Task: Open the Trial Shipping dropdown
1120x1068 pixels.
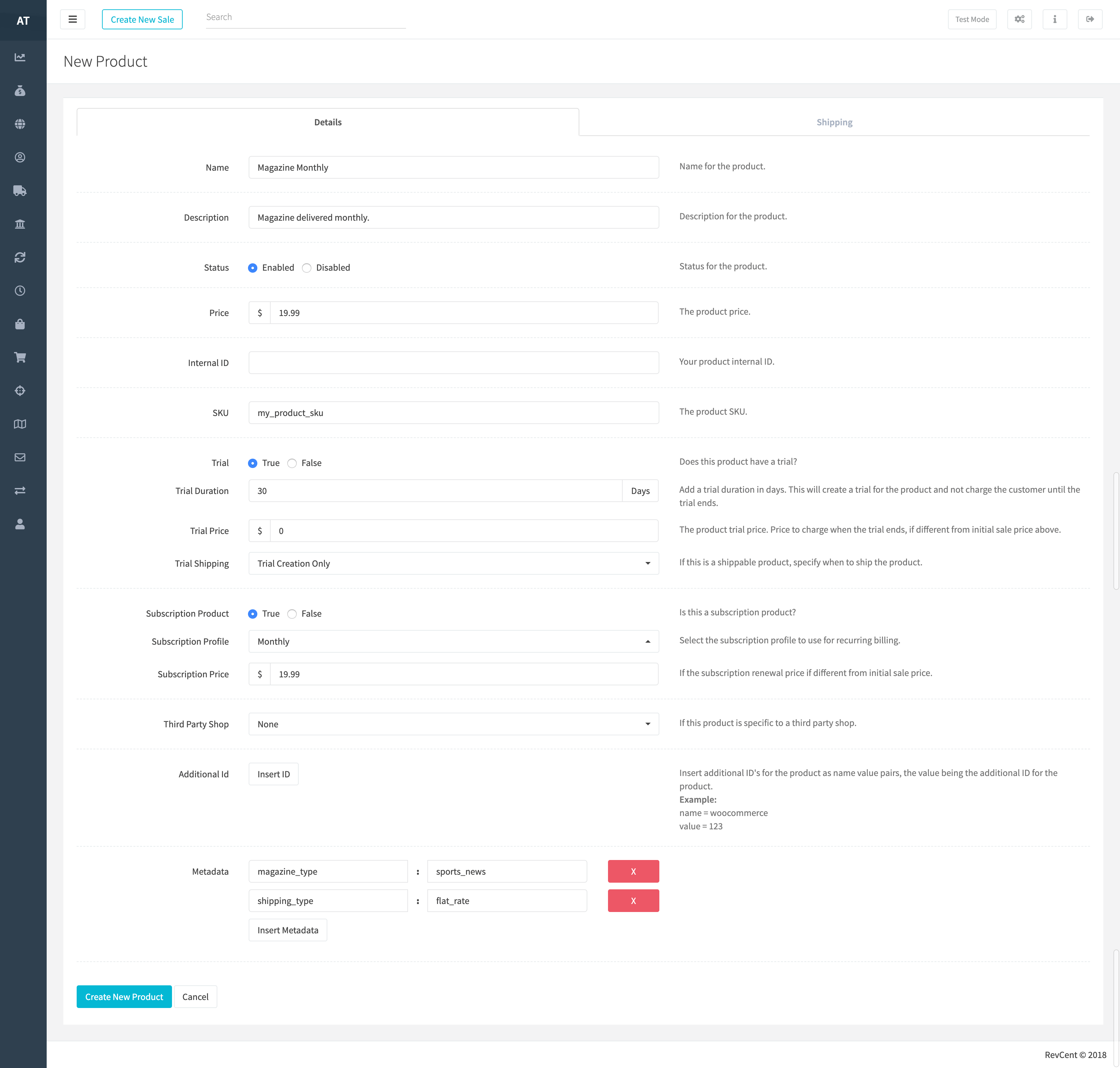Action: tap(453, 564)
